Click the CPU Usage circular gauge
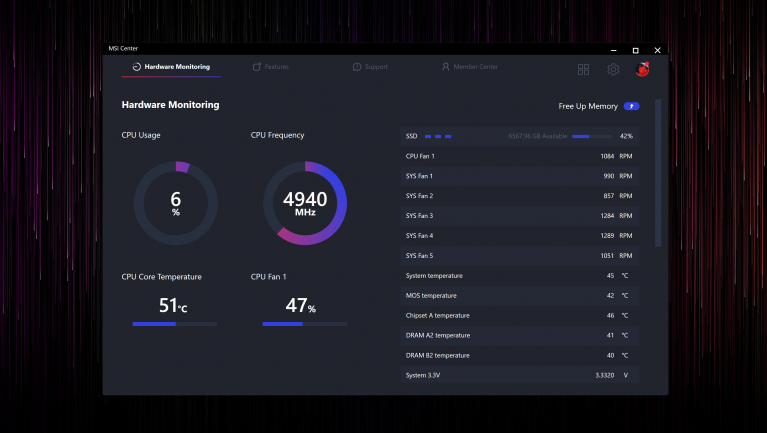Viewport: 767px width, 433px height. pyautogui.click(x=176, y=203)
